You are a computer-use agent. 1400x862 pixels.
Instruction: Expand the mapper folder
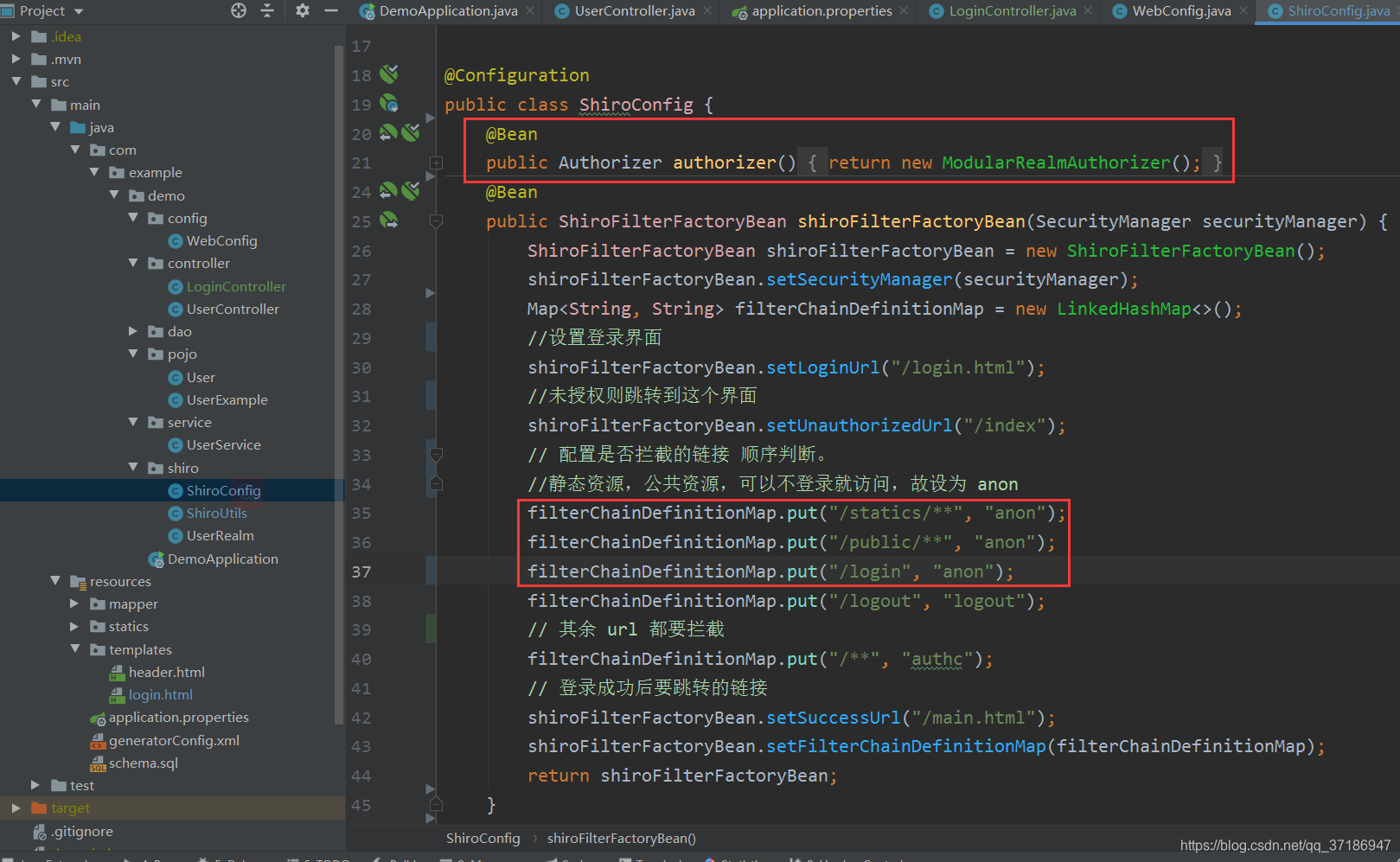(74, 603)
